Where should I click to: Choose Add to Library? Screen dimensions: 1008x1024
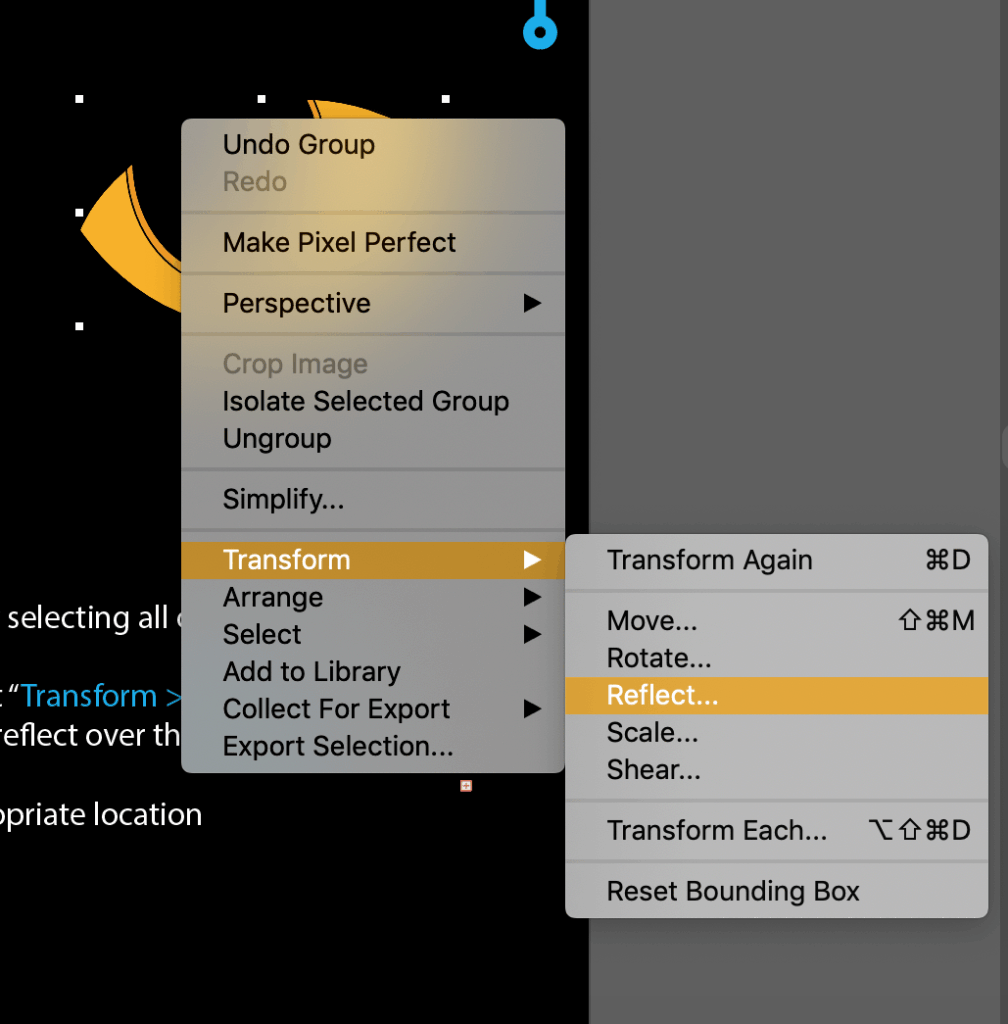coord(373,671)
